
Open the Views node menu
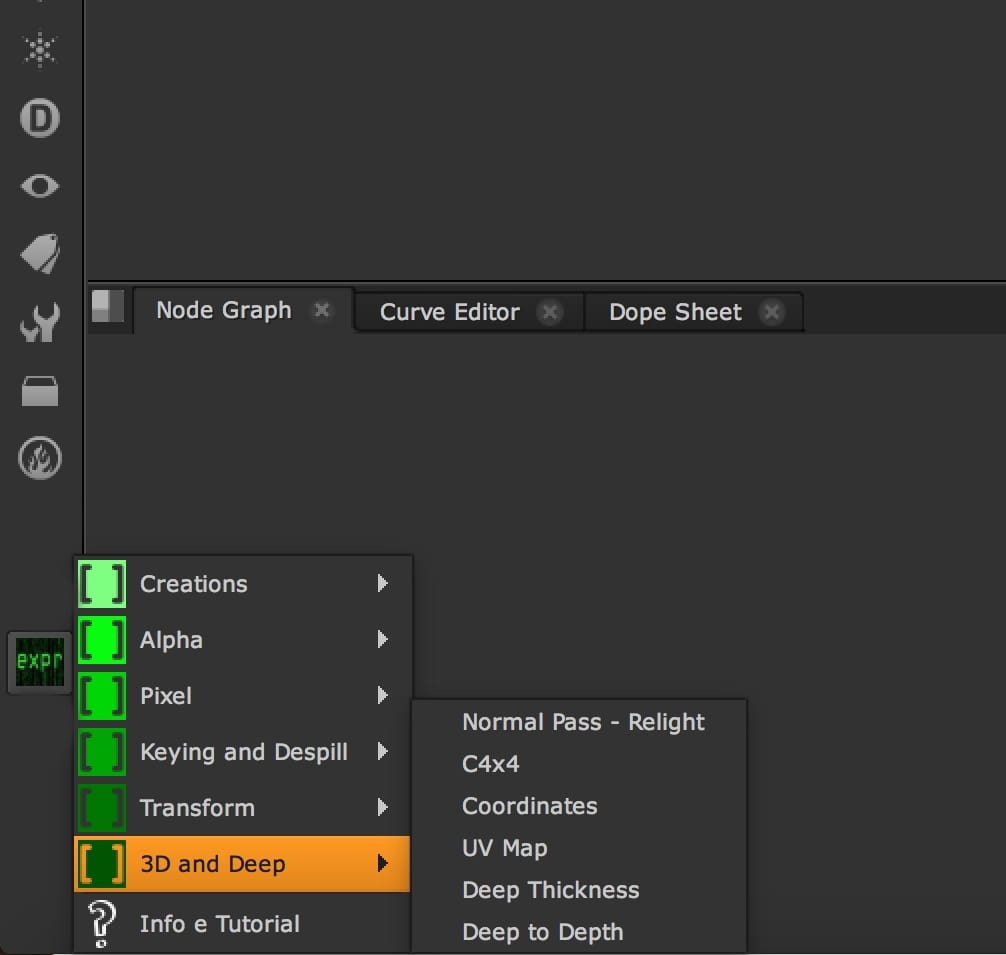click(x=40, y=185)
